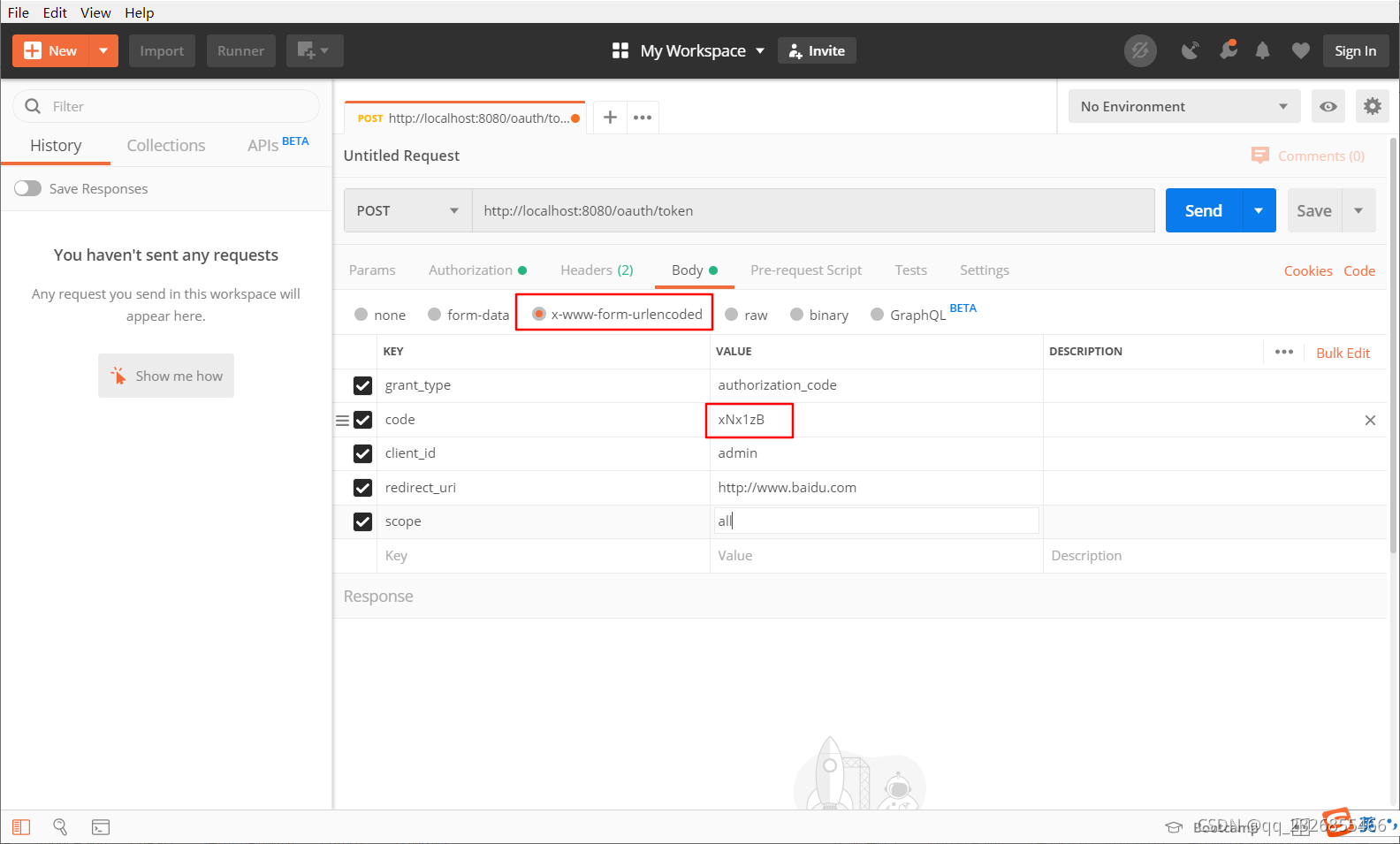Open the Headers (2) tab
The height and width of the screenshot is (844, 1400).
point(597,270)
